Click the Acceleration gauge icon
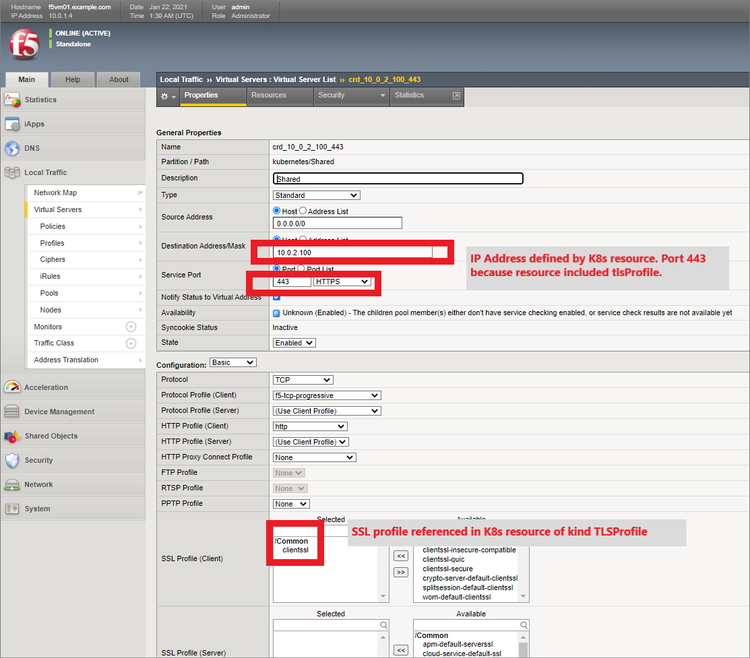Screen dimensions: 750x658 pos(12,387)
